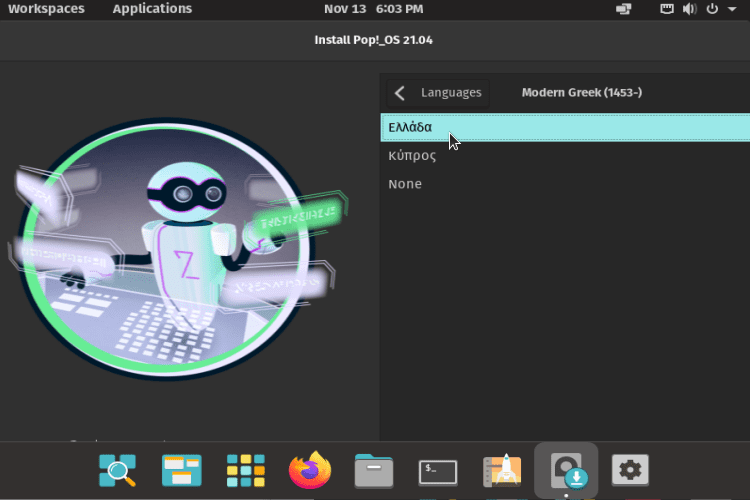
Task: Open the Applications menu in top bar
Action: click(152, 9)
